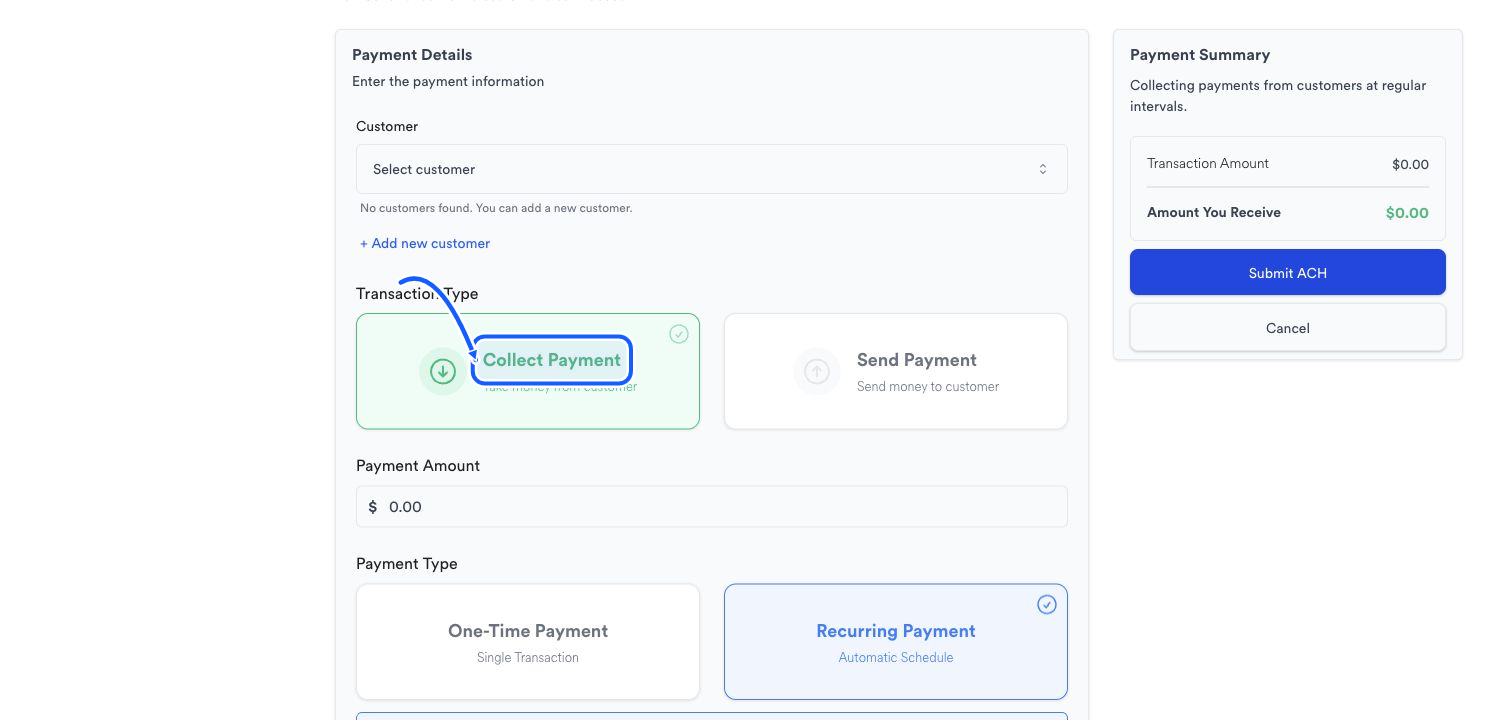1500x720 pixels.
Task: Select One-Time Payment option
Action: [x=528, y=642]
